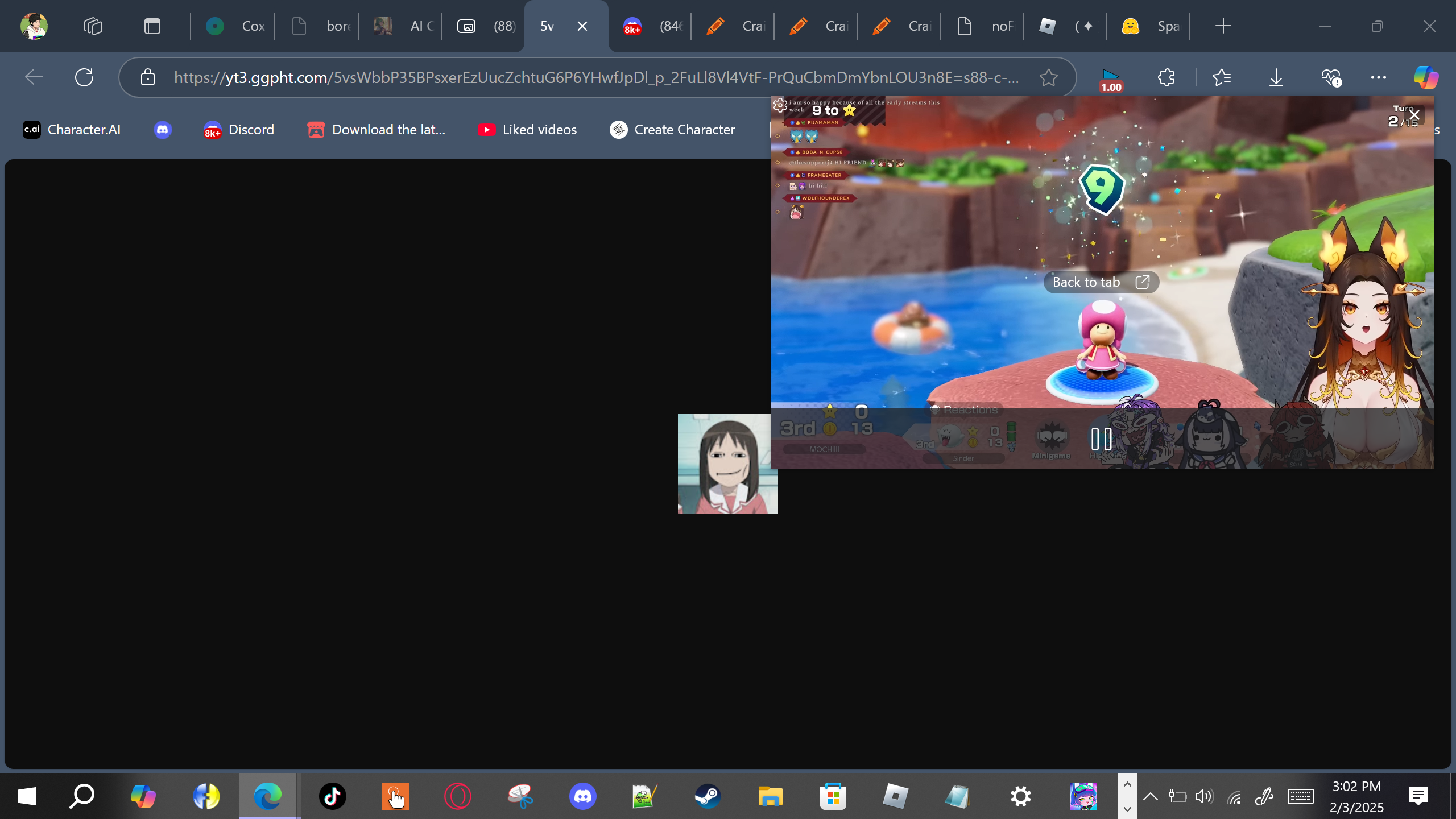
Task: Close the active 5v tab
Action: (582, 26)
